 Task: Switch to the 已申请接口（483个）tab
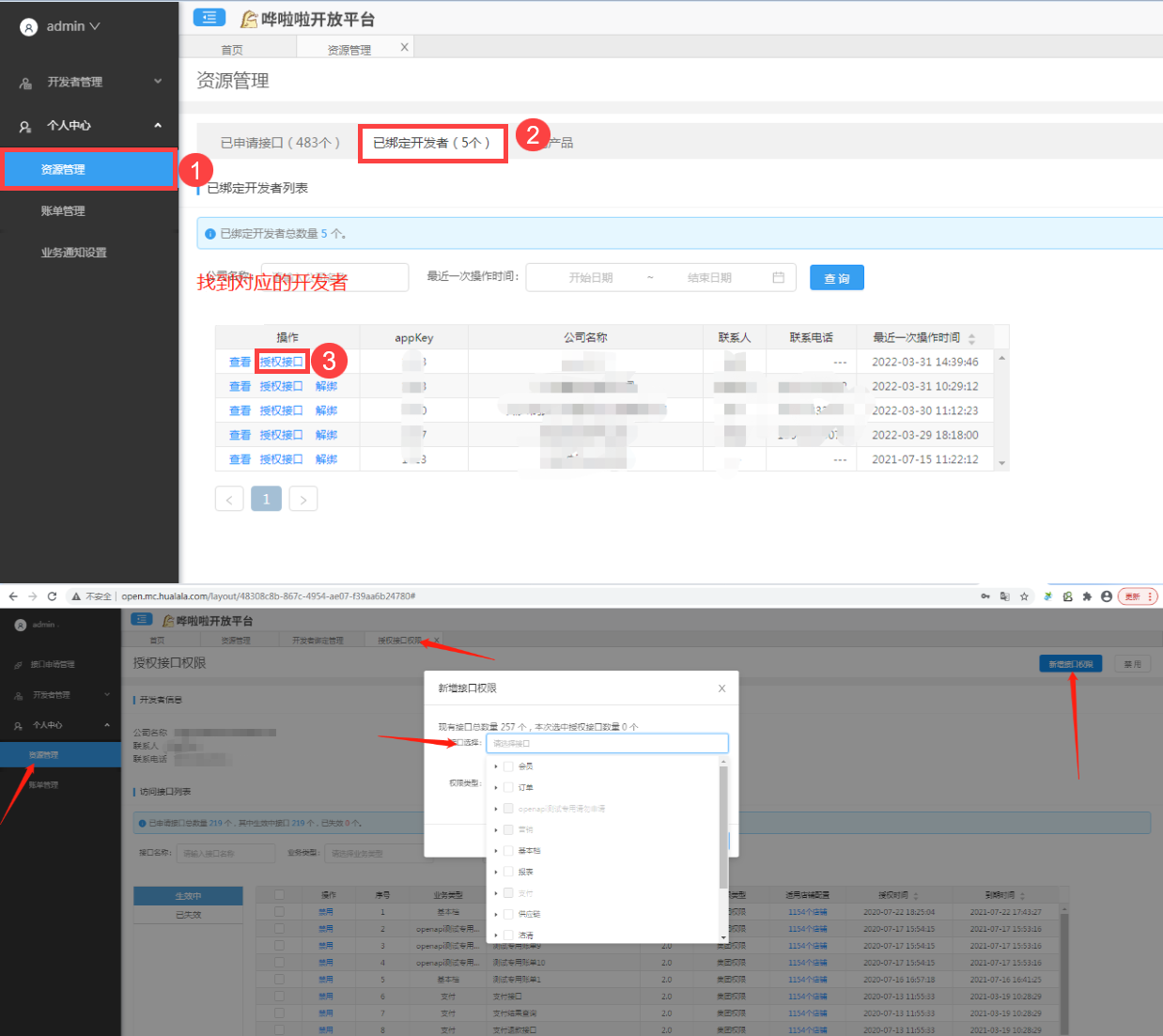[280, 143]
